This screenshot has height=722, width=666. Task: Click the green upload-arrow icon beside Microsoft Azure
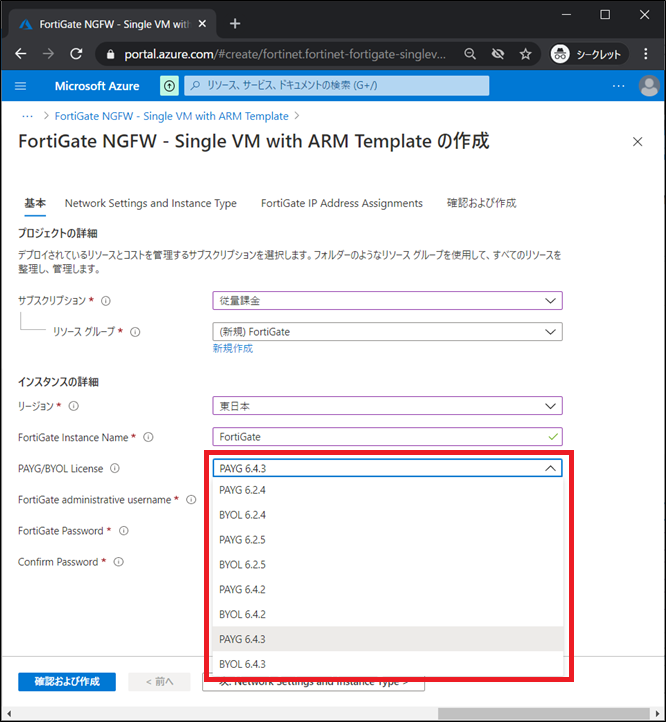169,86
